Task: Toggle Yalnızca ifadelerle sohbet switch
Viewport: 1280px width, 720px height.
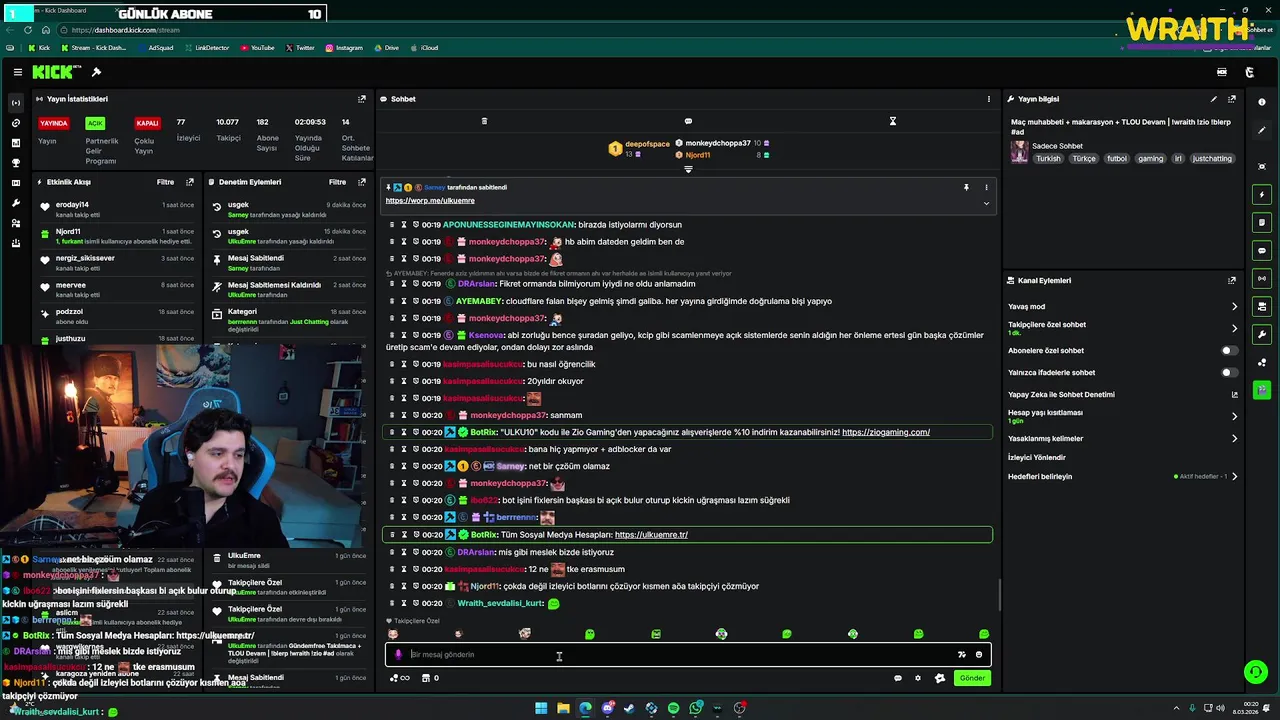Action: (1229, 373)
